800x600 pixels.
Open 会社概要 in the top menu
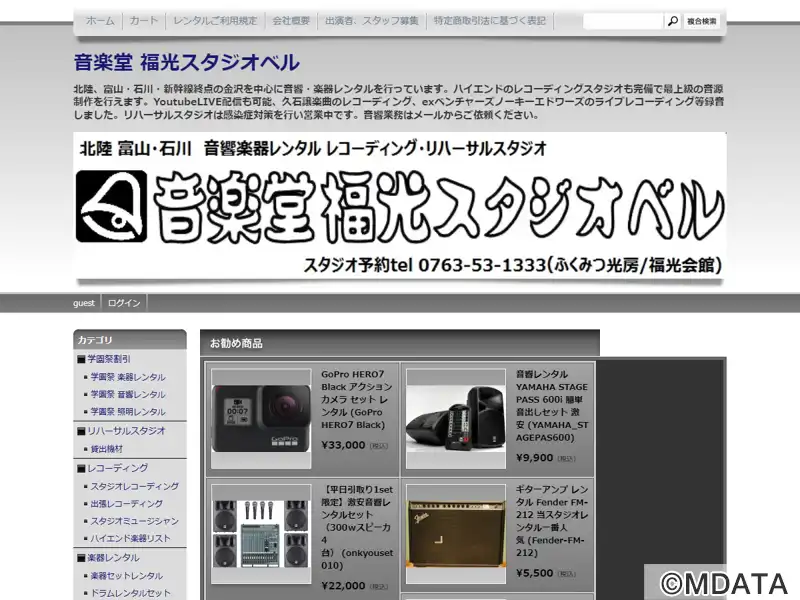291,21
